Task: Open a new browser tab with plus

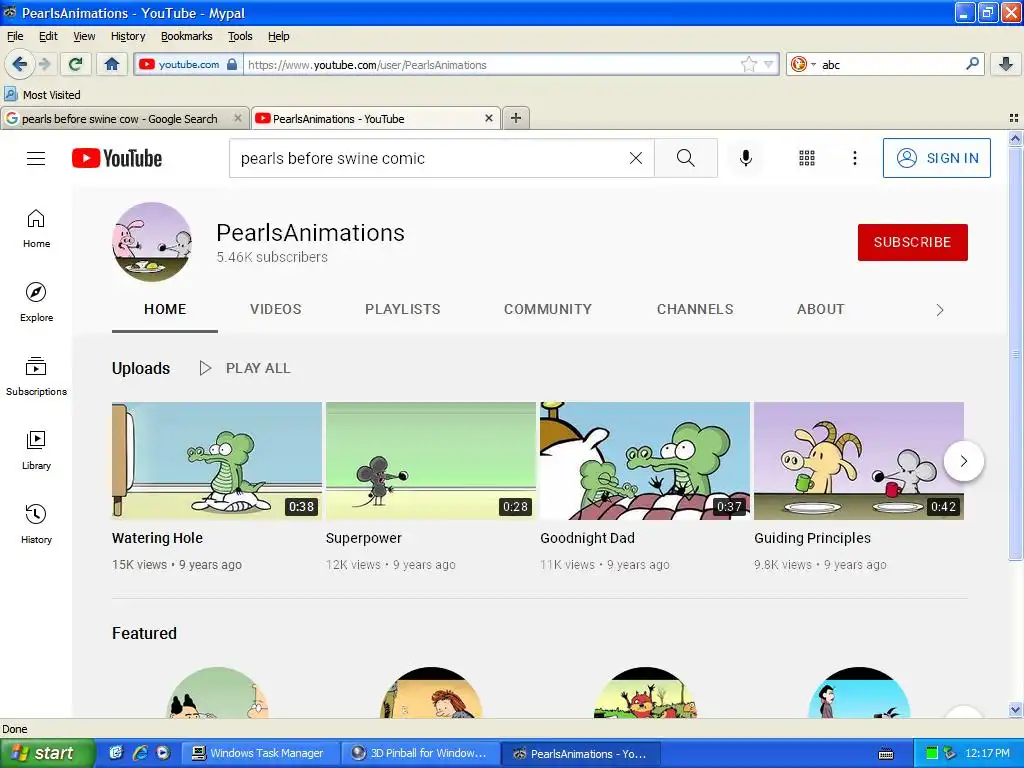Action: [x=516, y=118]
